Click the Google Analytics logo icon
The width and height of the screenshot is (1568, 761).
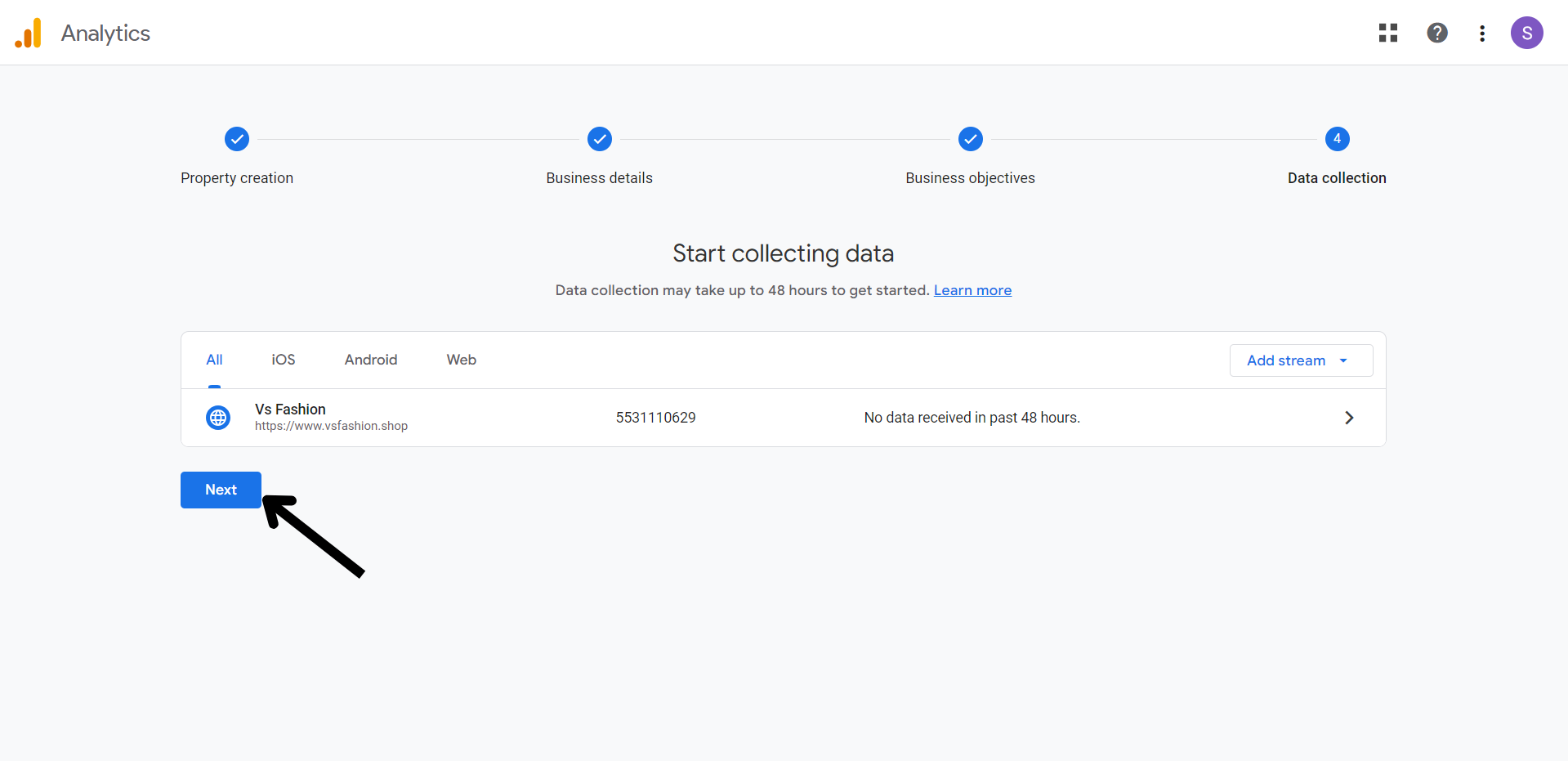coord(29,34)
